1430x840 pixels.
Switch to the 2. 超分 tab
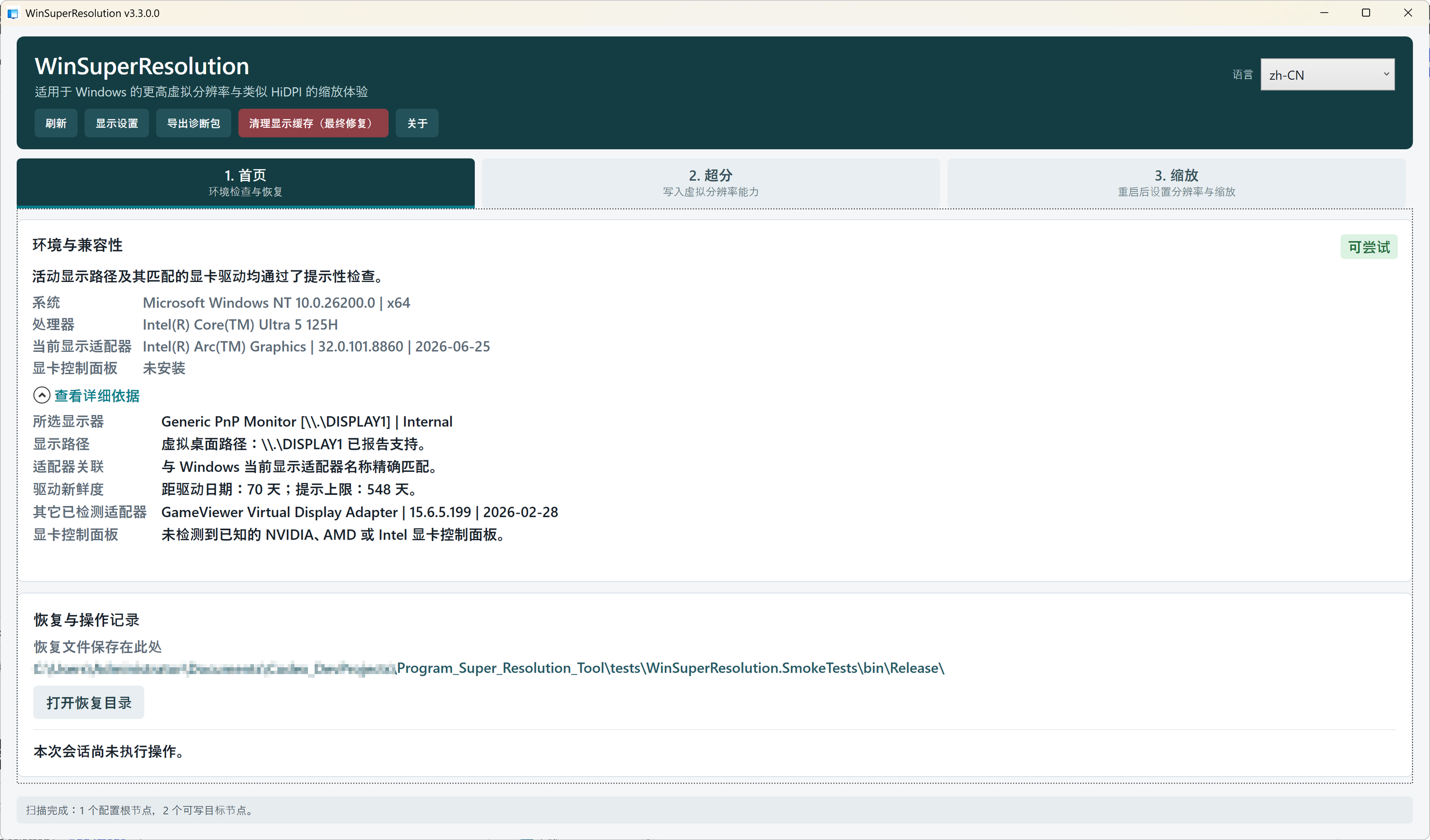coord(711,183)
